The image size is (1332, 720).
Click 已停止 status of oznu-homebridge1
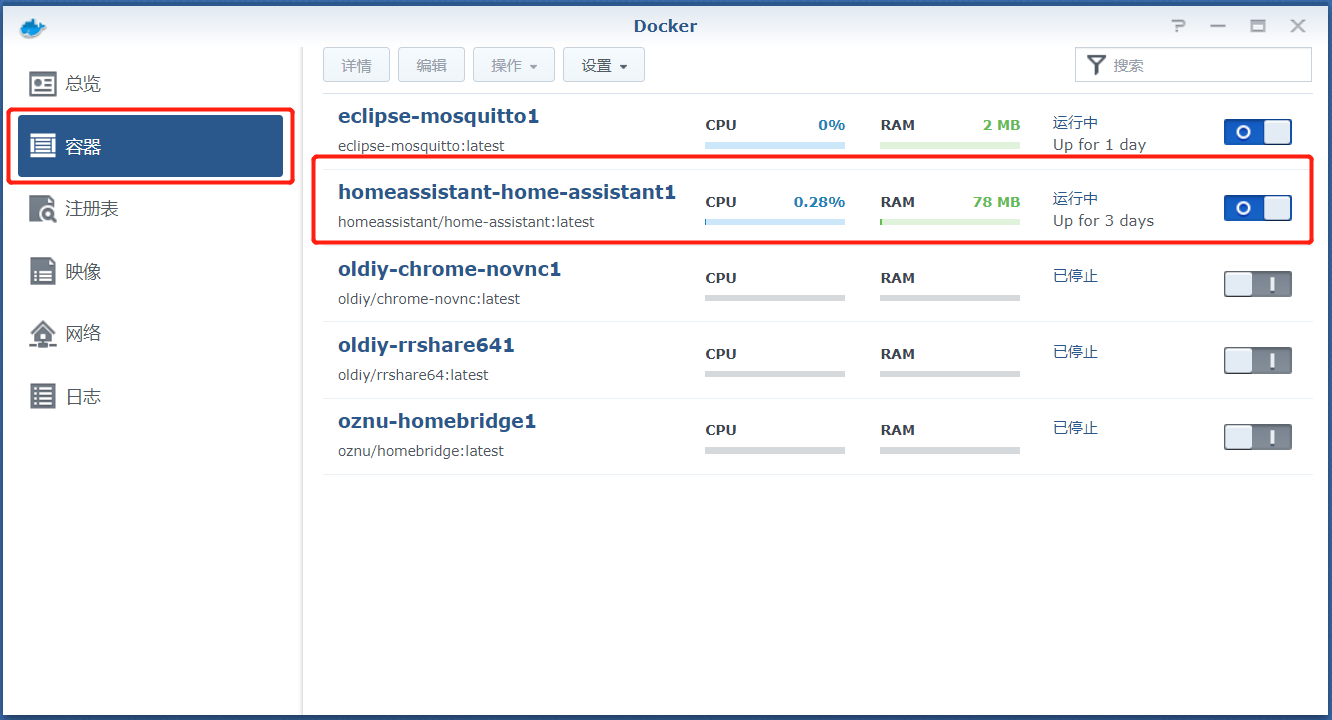pos(1075,428)
